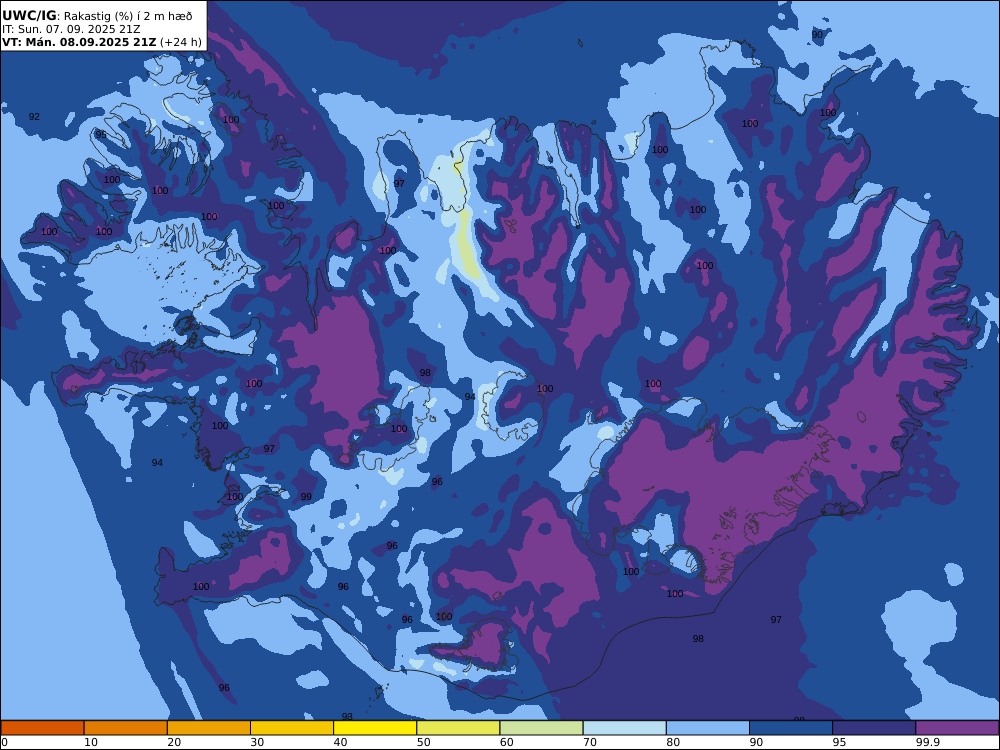Click the legend scale label '20'

click(174, 742)
